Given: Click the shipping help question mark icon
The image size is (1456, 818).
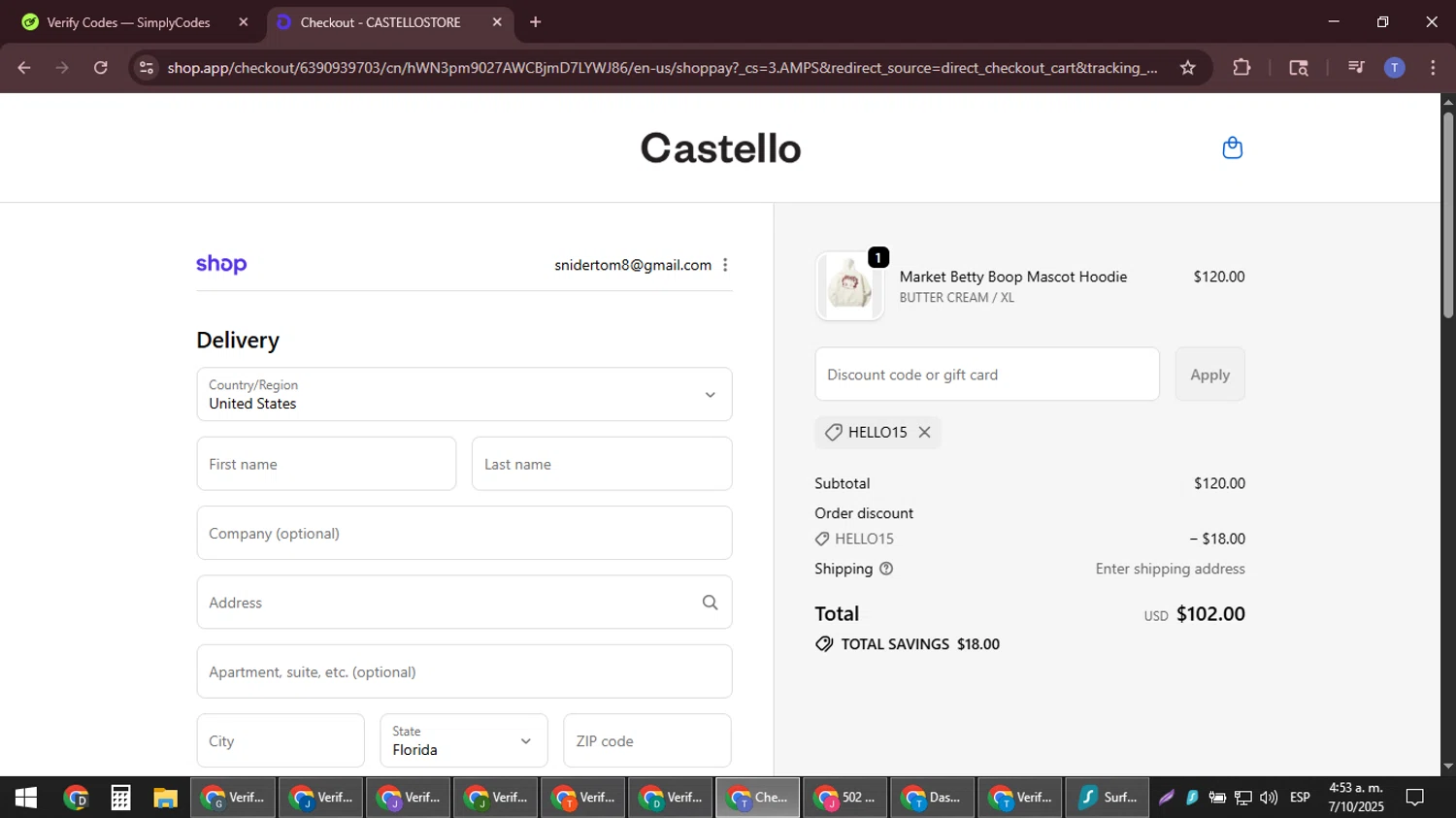Looking at the screenshot, I should point(886,569).
